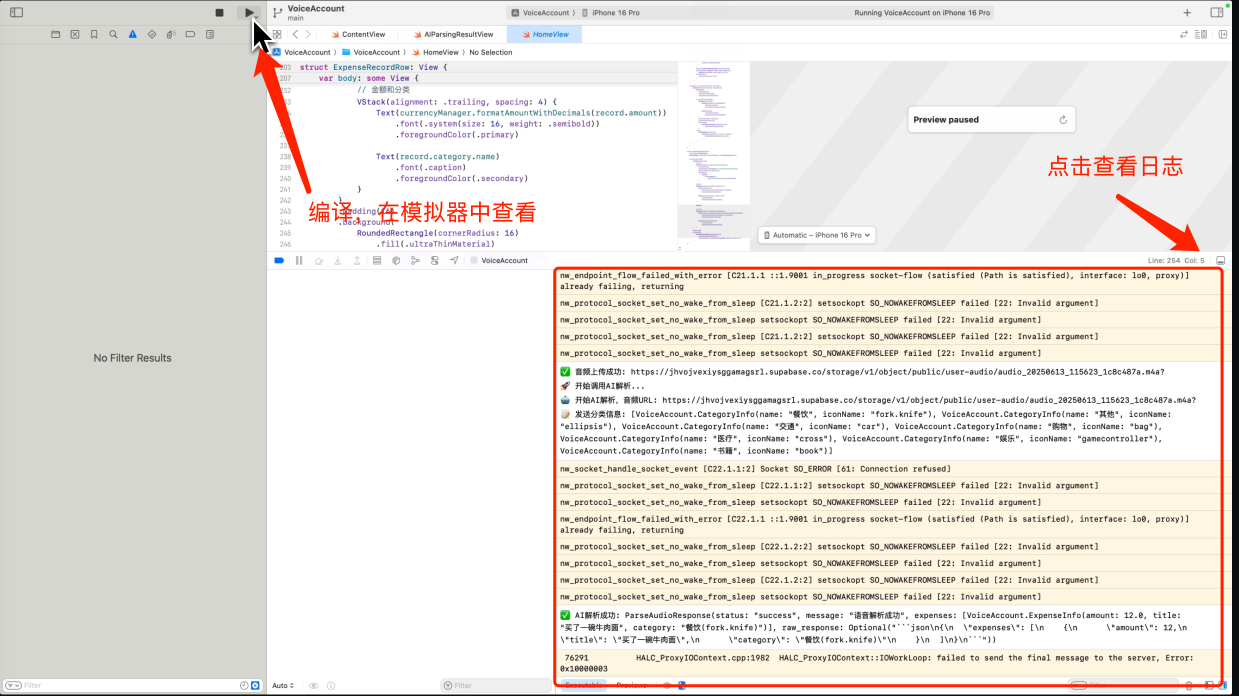Open the Find navigator magnifier icon
The height and width of the screenshot is (696, 1239).
113,34
